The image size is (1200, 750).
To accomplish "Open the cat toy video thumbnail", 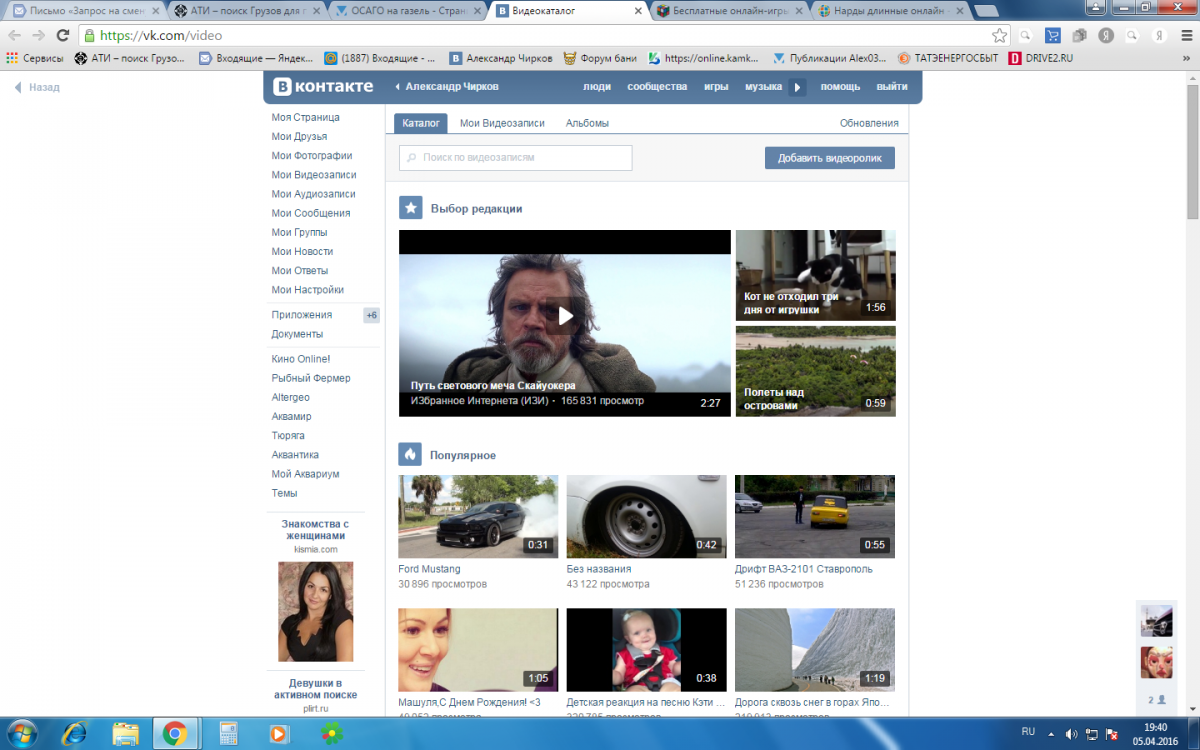I will [815, 275].
